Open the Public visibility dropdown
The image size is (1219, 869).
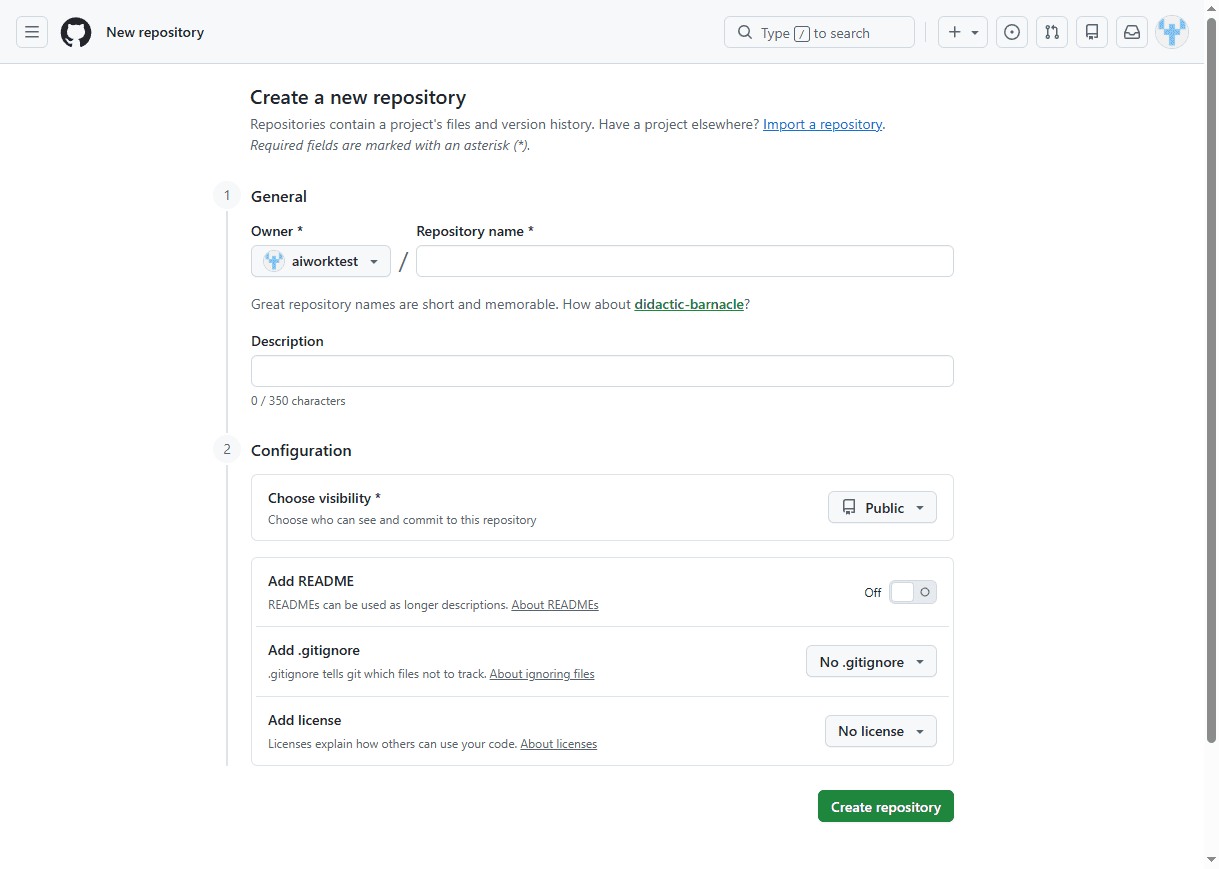pos(882,508)
